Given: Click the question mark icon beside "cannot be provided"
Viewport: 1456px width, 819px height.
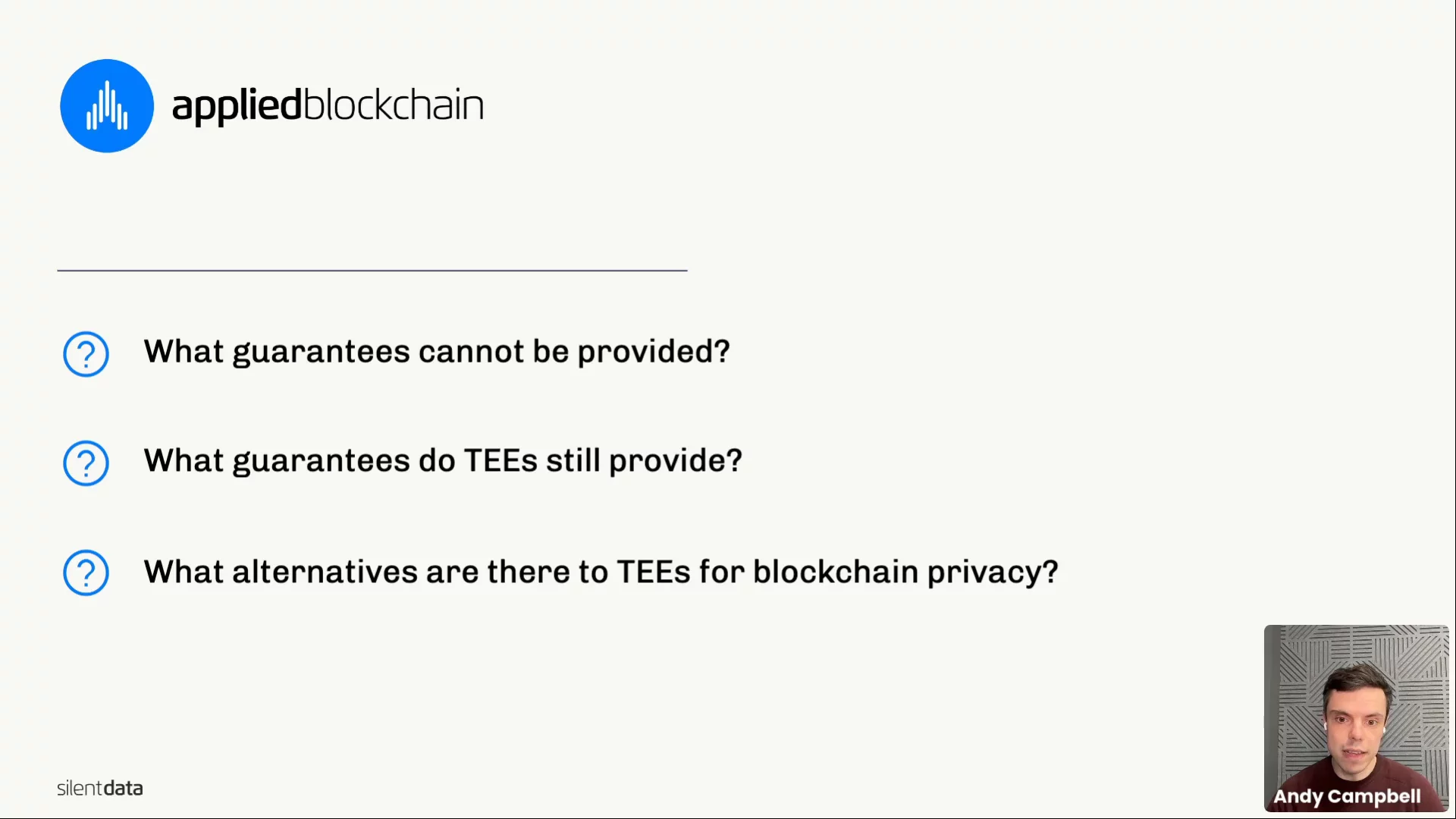Looking at the screenshot, I should pos(86,353).
